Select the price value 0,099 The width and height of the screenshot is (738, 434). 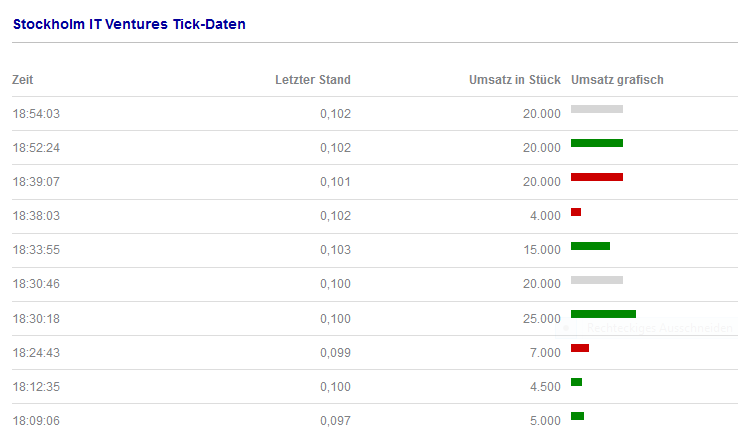pyautogui.click(x=335, y=353)
